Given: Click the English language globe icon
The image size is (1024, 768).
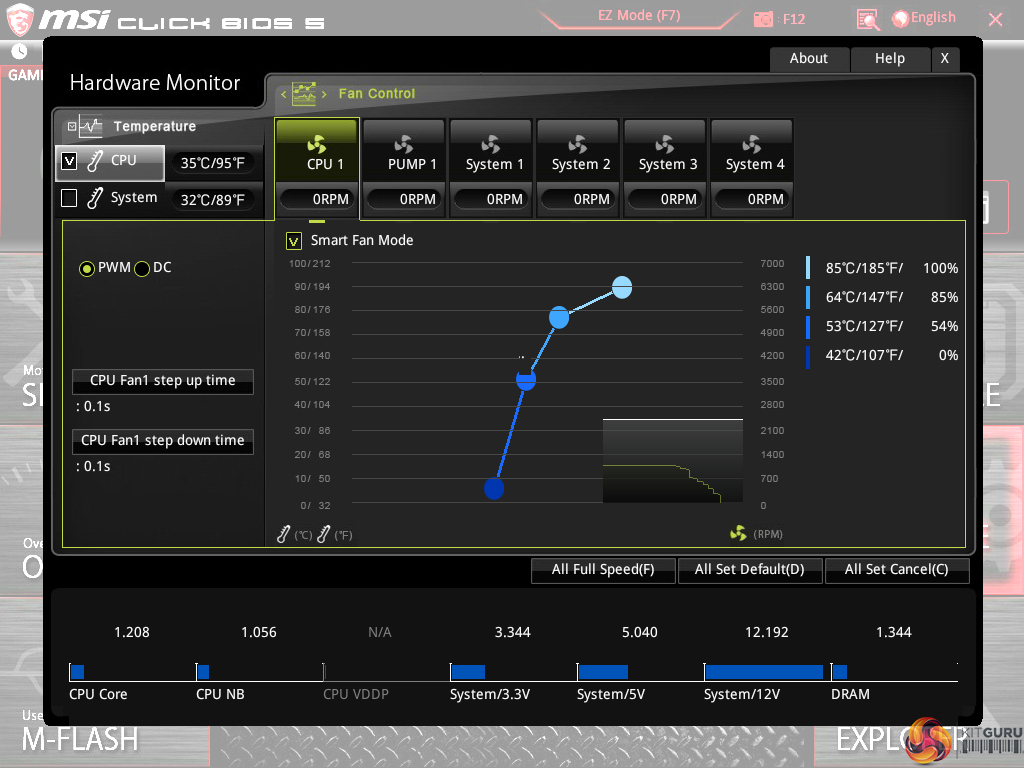Looking at the screenshot, I should [x=900, y=19].
